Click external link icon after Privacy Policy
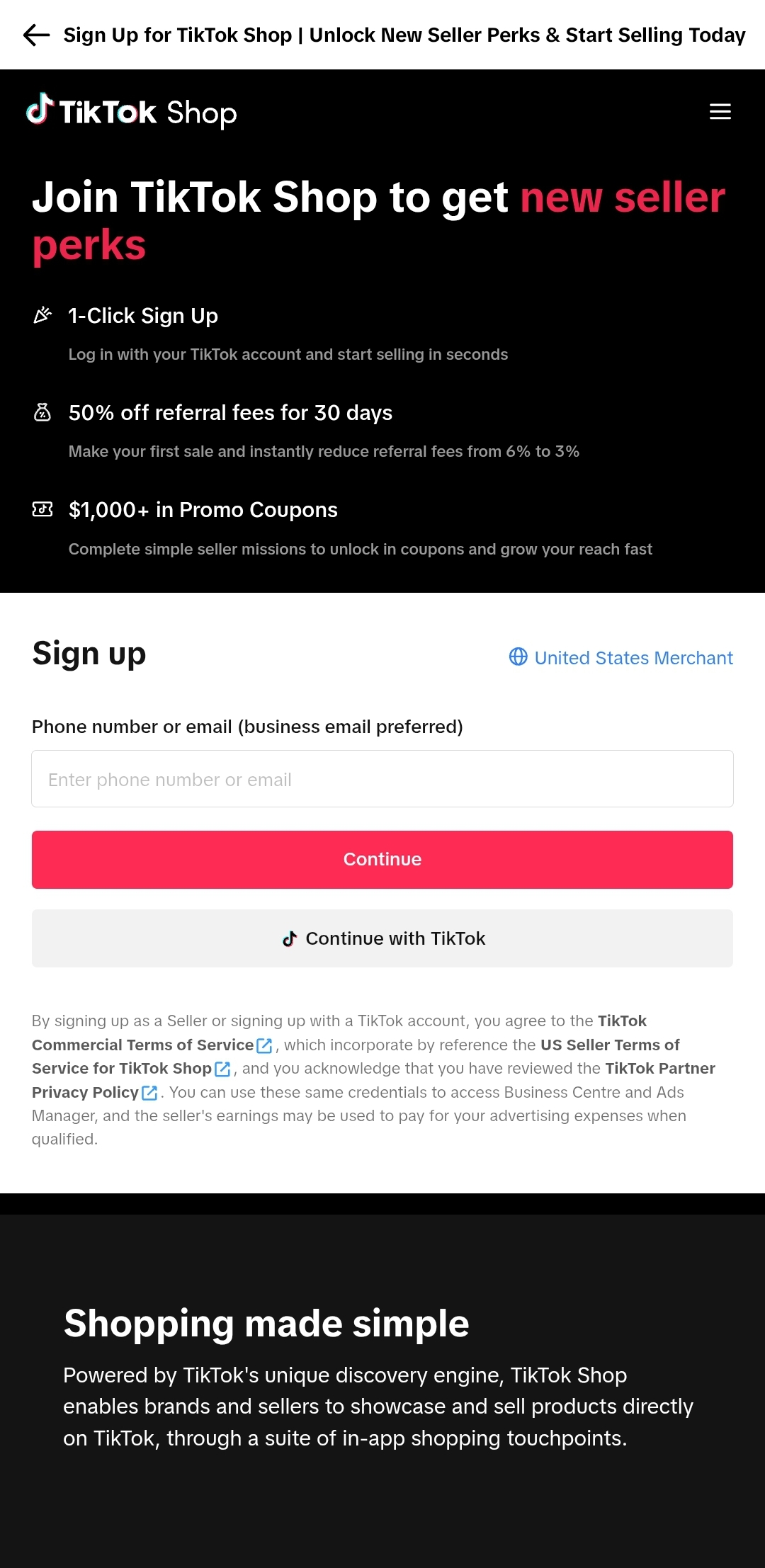This screenshot has height=1568, width=765. coord(149,1093)
